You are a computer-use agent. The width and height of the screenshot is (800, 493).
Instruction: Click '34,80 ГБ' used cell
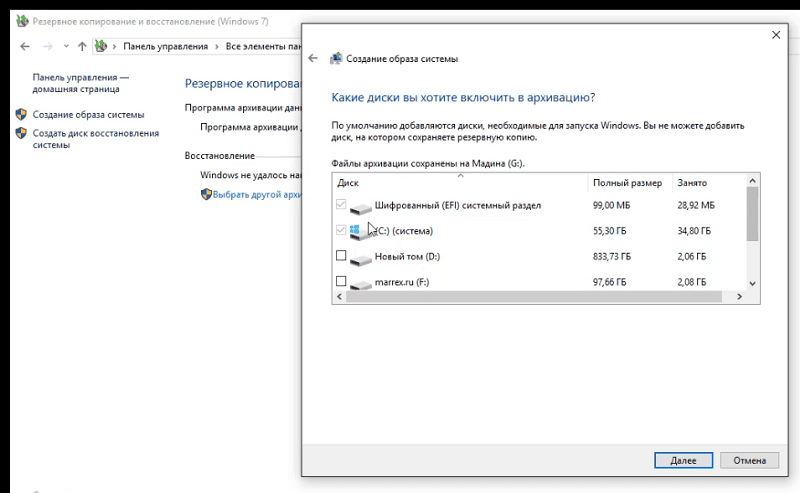694,231
